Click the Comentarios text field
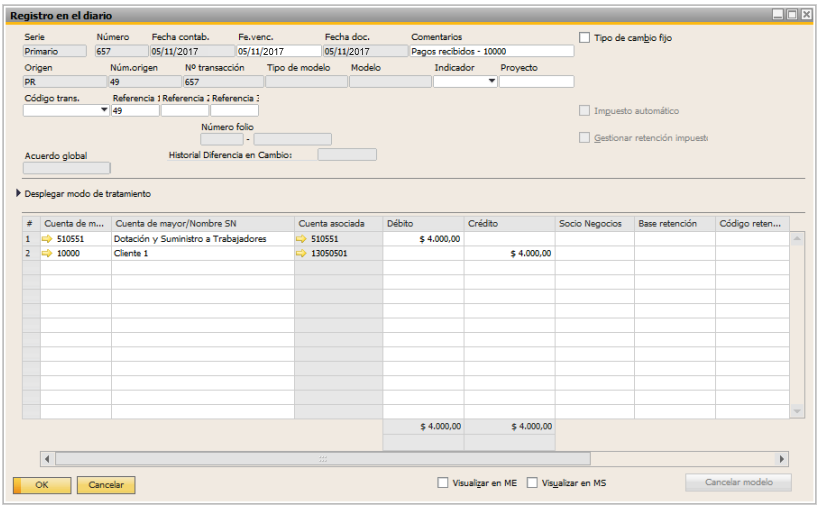 coord(491,51)
